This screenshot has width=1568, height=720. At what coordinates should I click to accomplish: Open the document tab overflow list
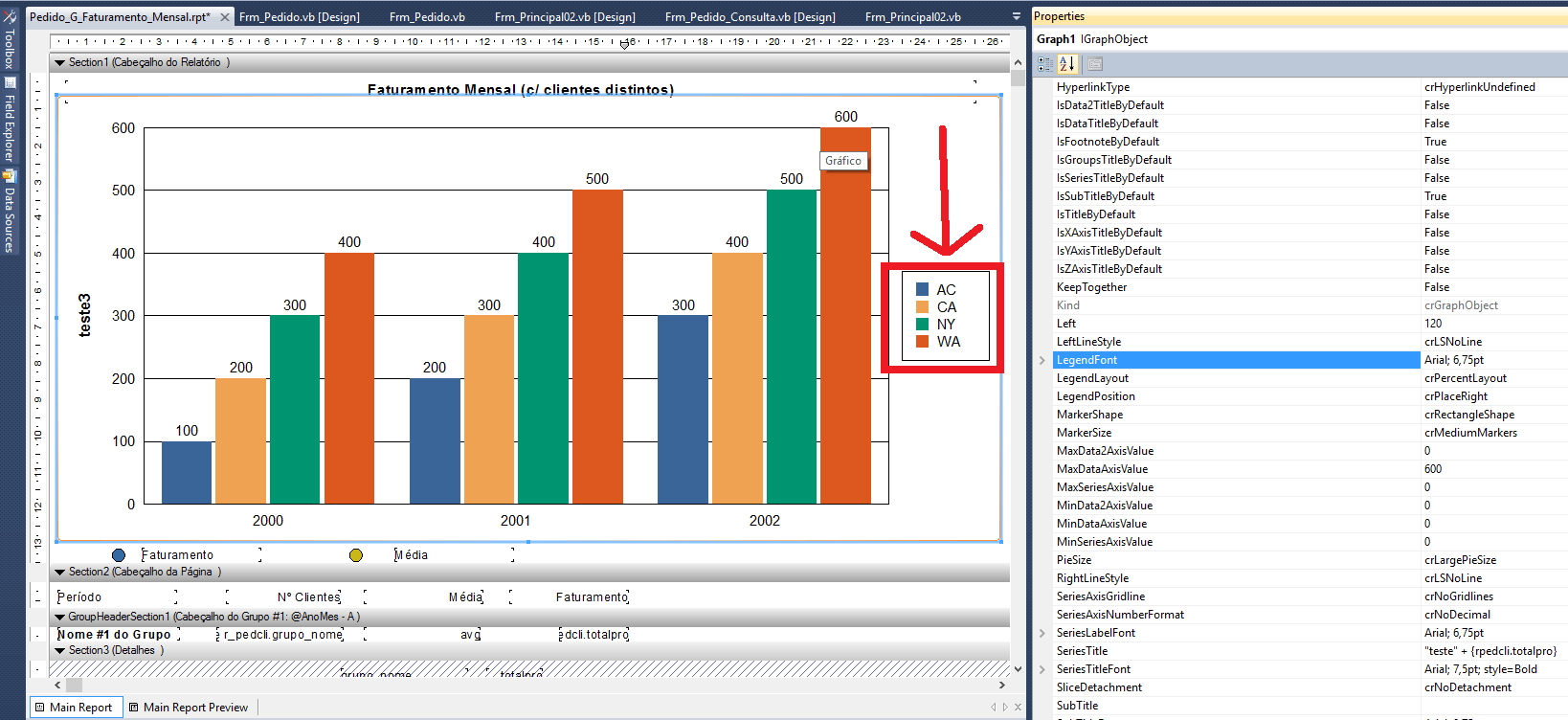point(1017,17)
